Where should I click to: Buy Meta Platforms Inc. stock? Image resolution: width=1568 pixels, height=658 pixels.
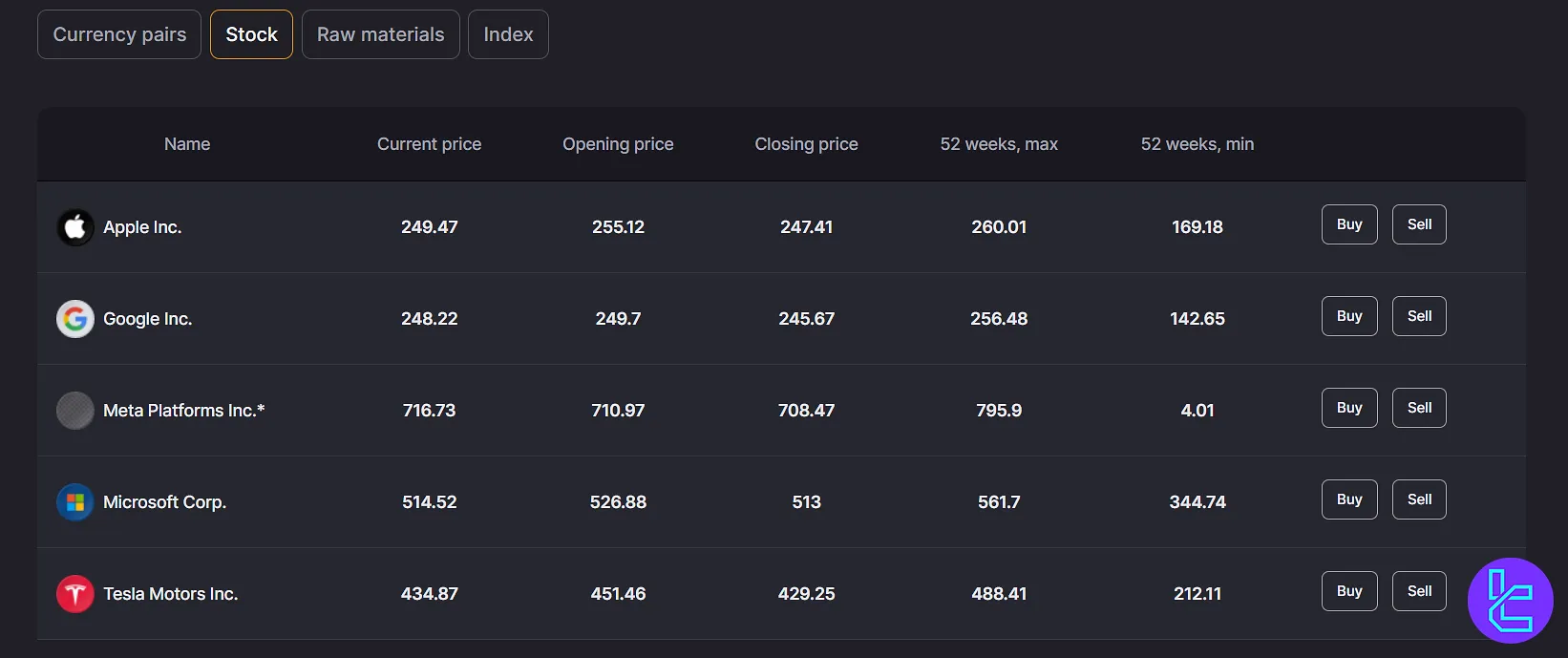coord(1349,408)
